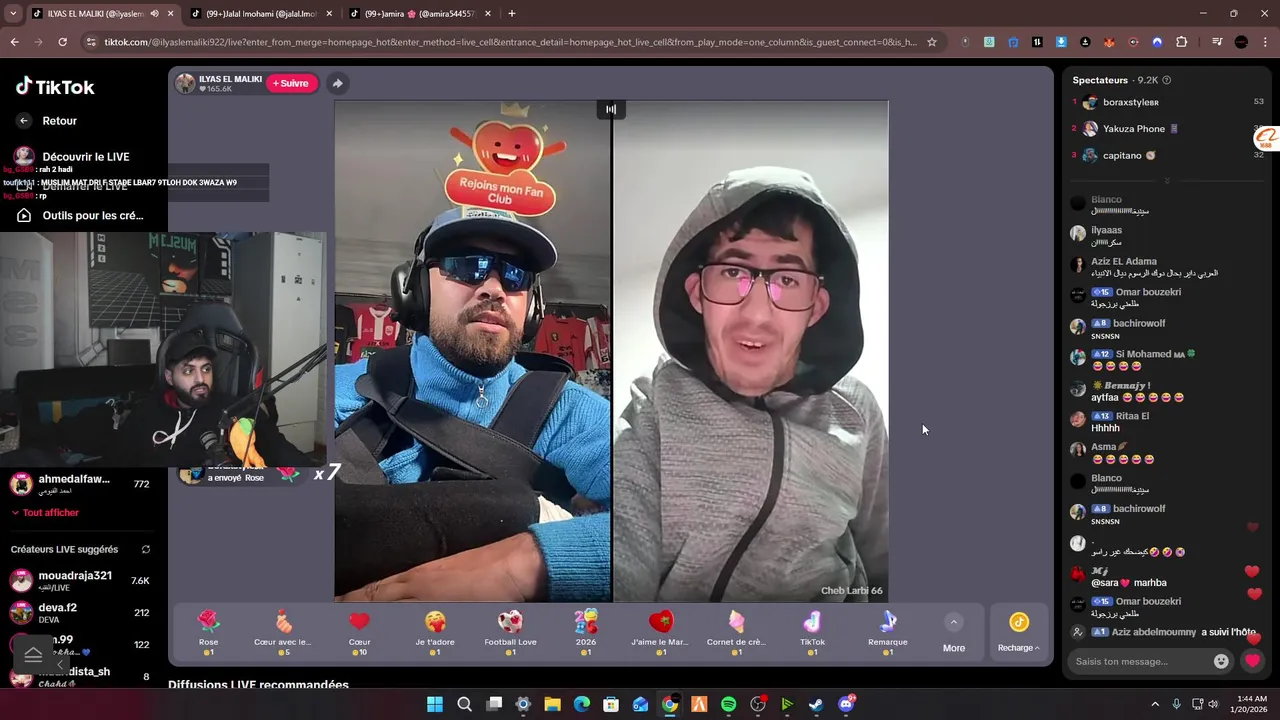The image size is (1280, 720).
Task: Send the Football Love gift
Action: coord(510,632)
